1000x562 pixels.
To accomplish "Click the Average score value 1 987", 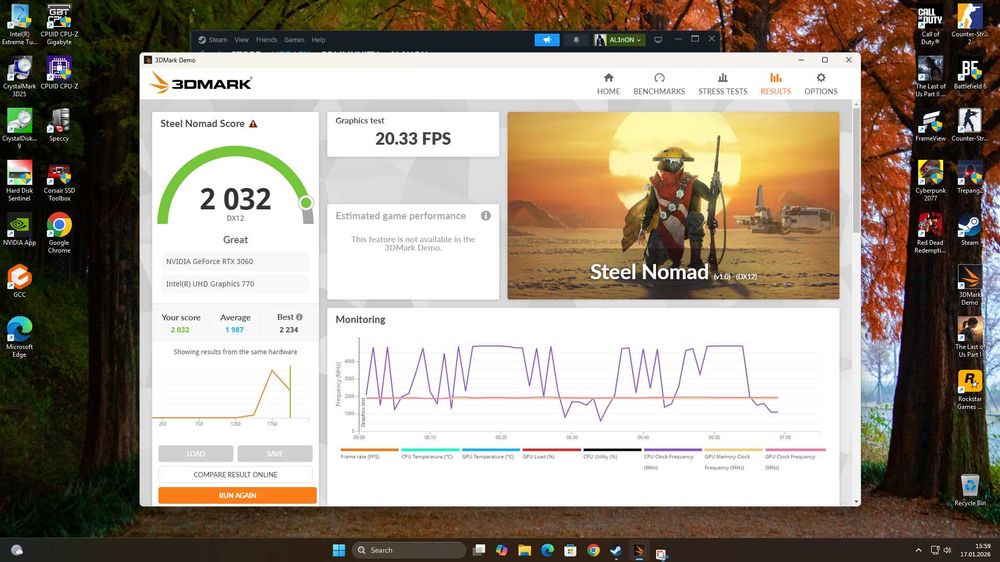I will [234, 330].
